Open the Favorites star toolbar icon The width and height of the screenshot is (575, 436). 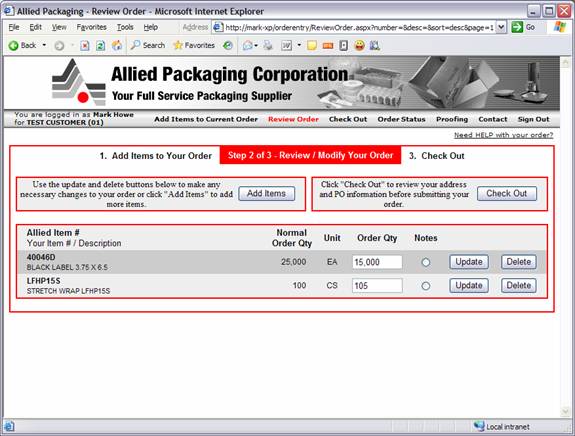(178, 45)
